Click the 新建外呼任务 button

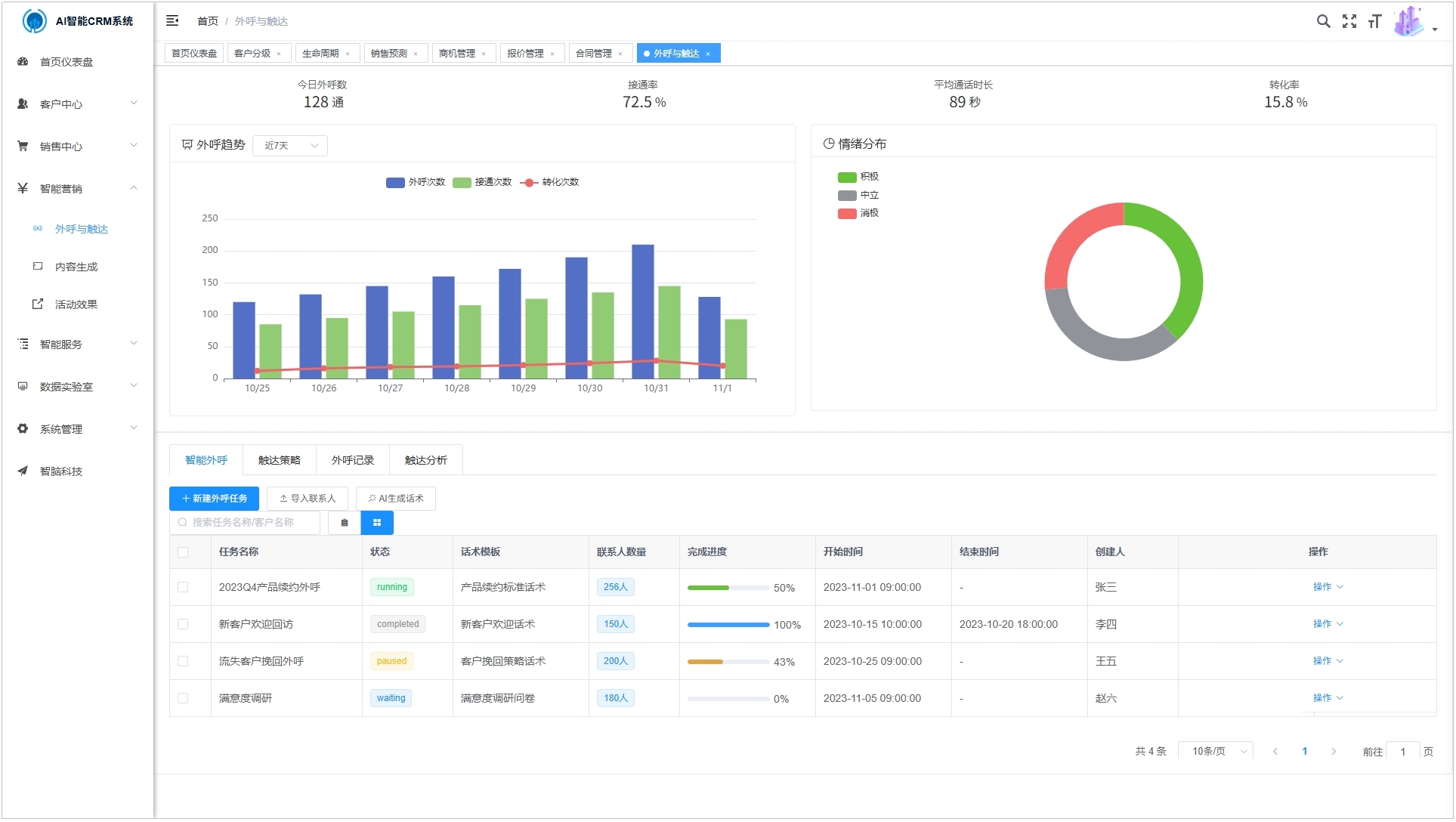click(215, 499)
